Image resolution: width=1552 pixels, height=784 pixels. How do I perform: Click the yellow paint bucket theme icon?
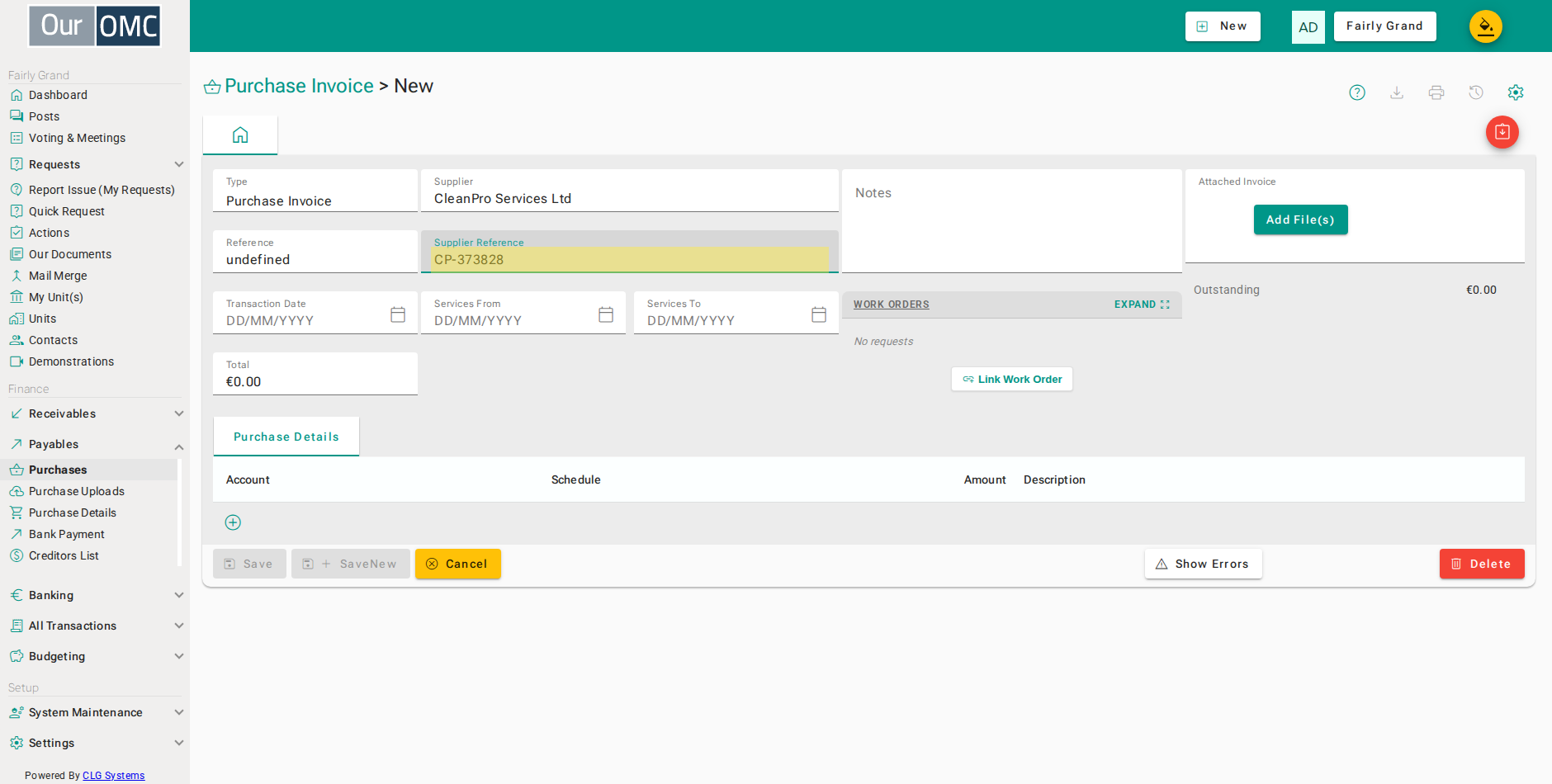pos(1486,26)
